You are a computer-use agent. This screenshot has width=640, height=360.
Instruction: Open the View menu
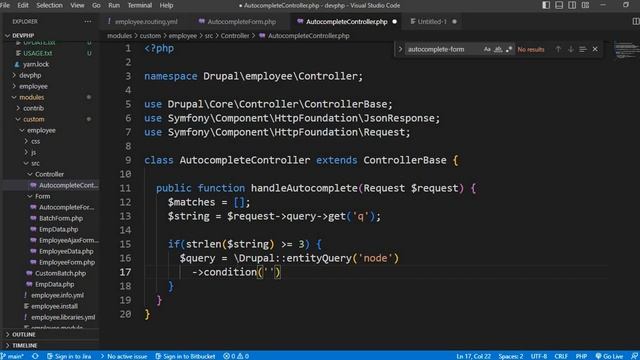77,5
